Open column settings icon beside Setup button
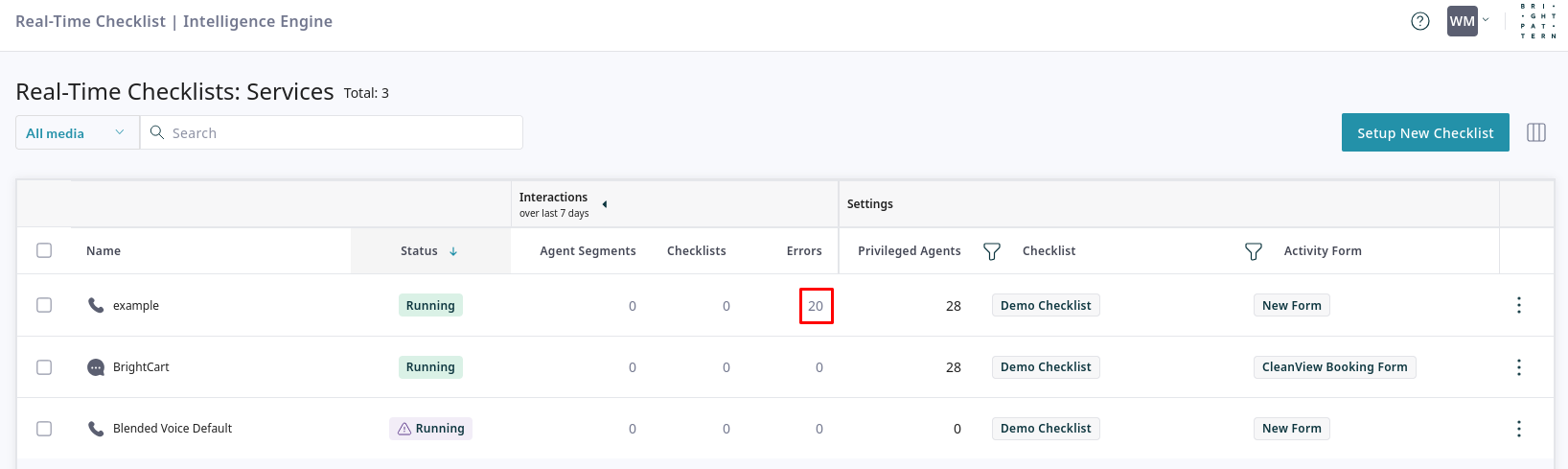Image resolution: width=1568 pixels, height=469 pixels. coord(1536,132)
